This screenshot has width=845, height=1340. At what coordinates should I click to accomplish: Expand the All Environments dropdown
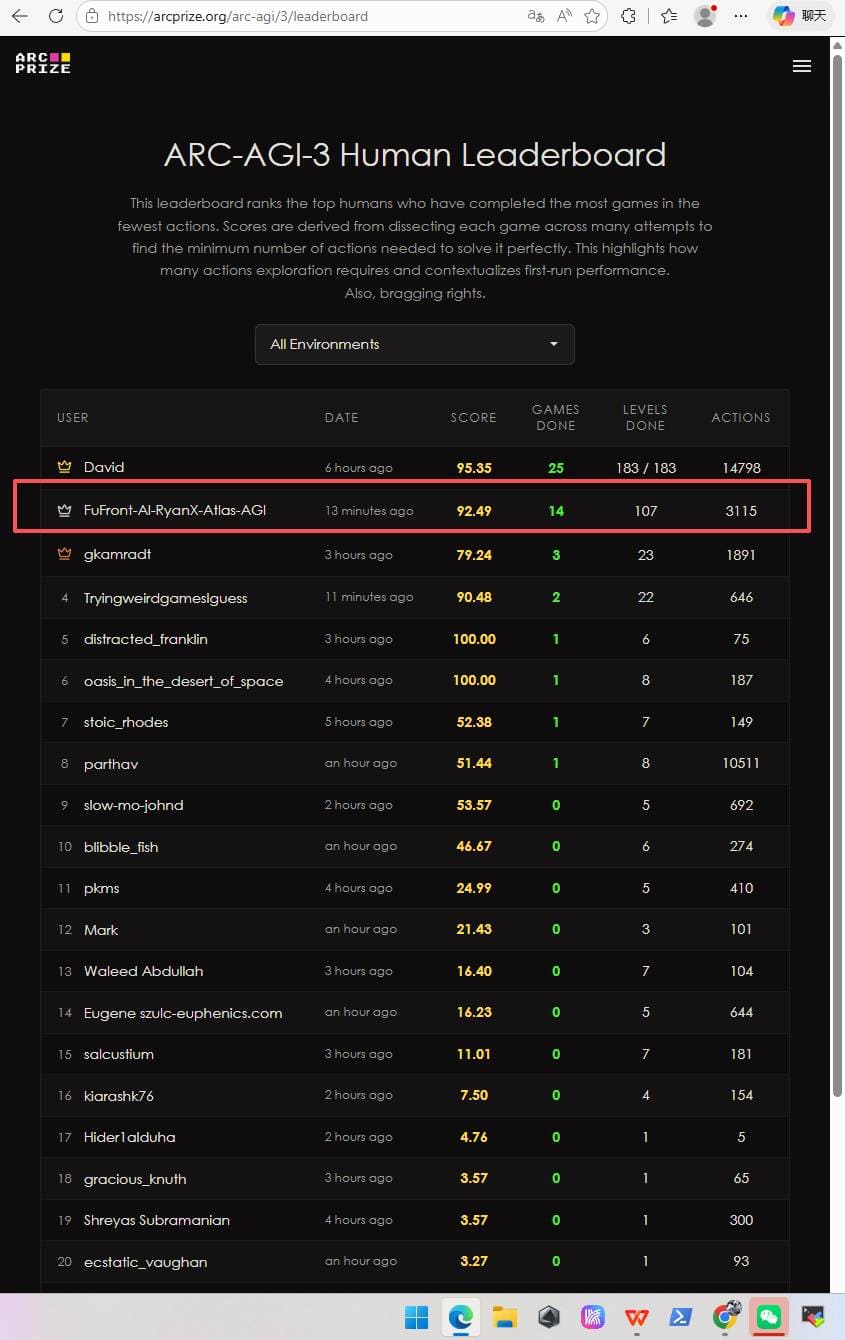pos(414,344)
